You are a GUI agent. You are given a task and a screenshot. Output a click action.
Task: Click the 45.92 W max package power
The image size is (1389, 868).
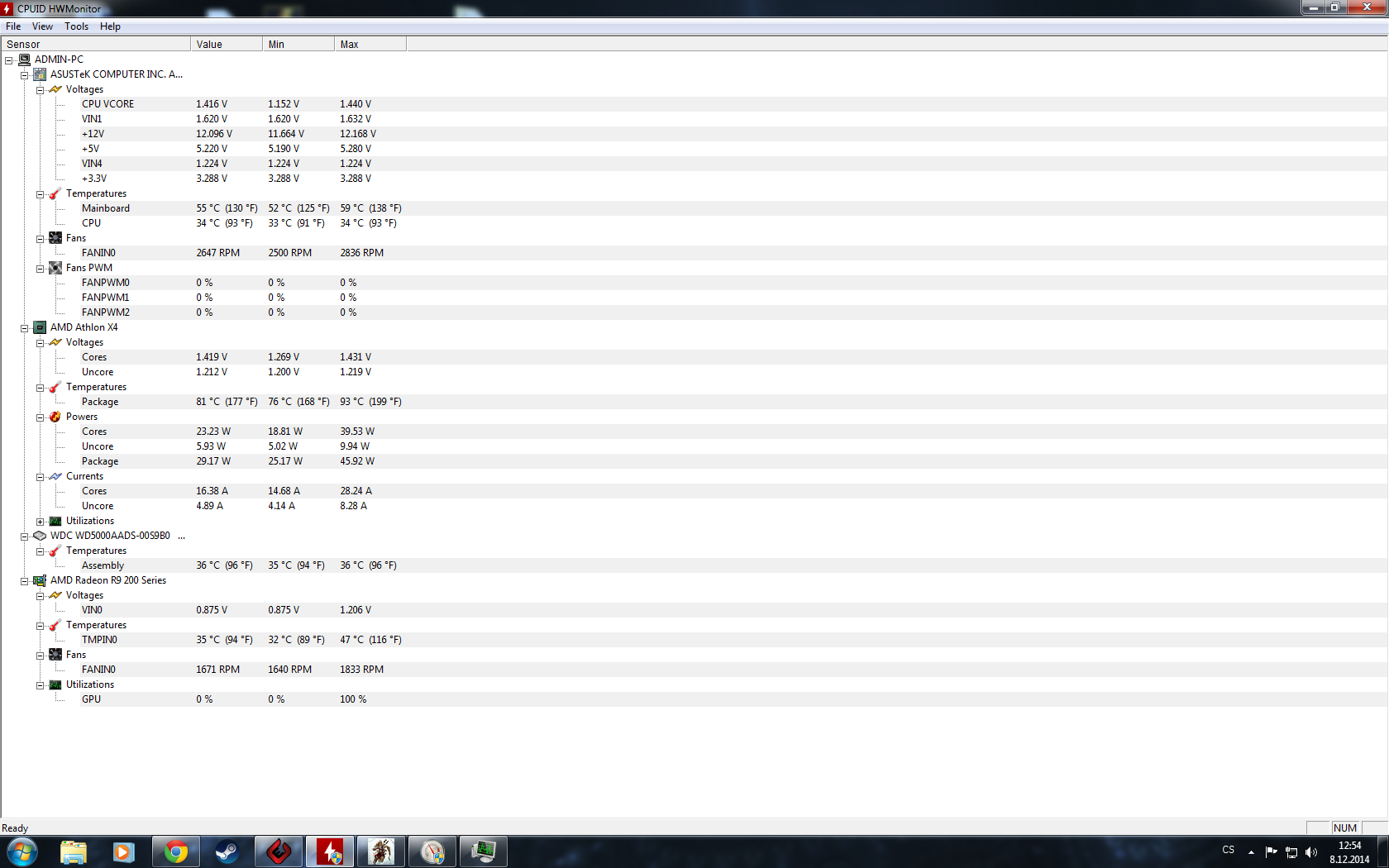pos(357,461)
